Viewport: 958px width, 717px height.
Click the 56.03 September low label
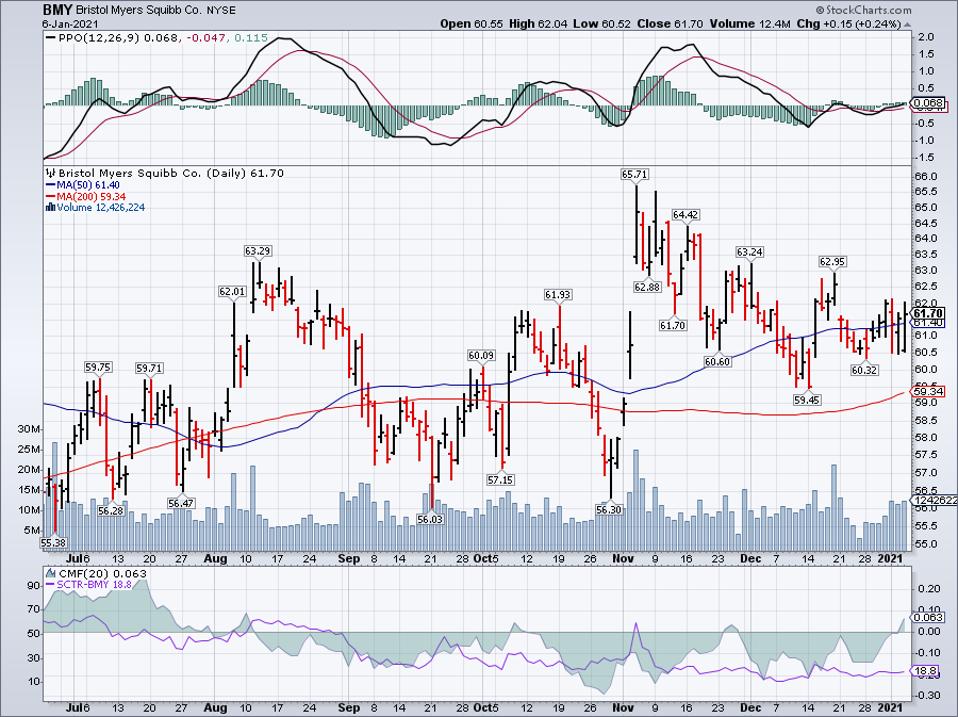[431, 519]
